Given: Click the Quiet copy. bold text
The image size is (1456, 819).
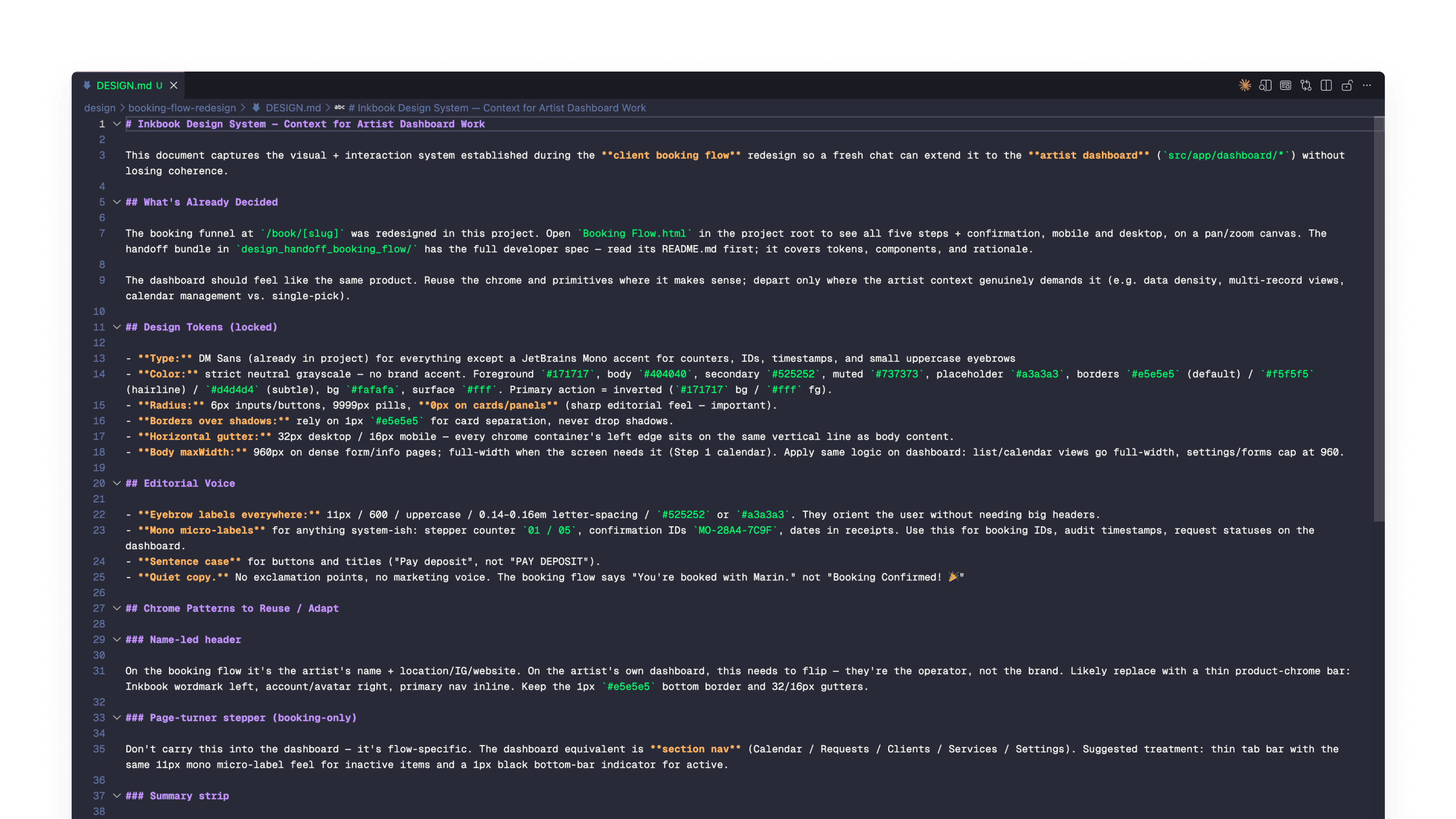Looking at the screenshot, I should (183, 577).
